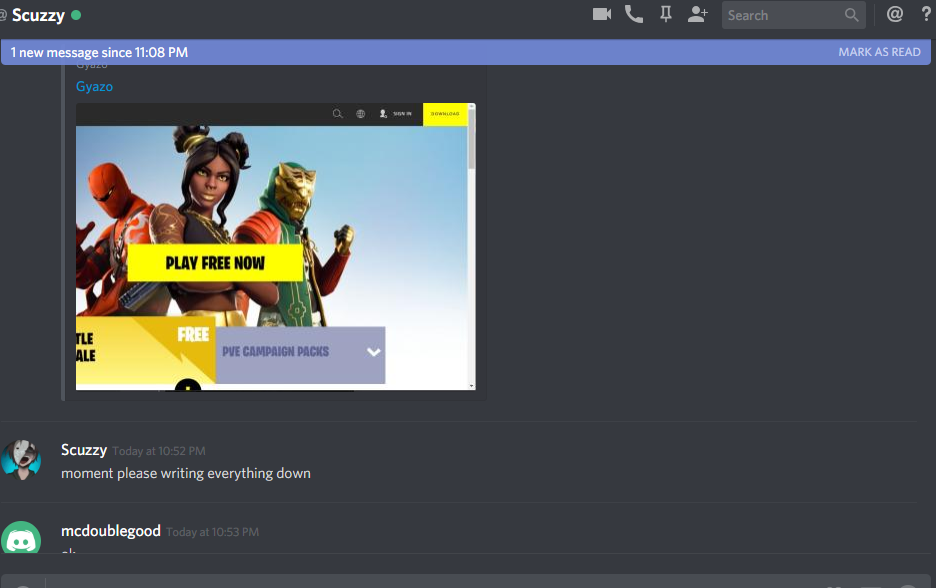Click the mcdoublegood username
Screen dimensions: 936x588
(110, 531)
